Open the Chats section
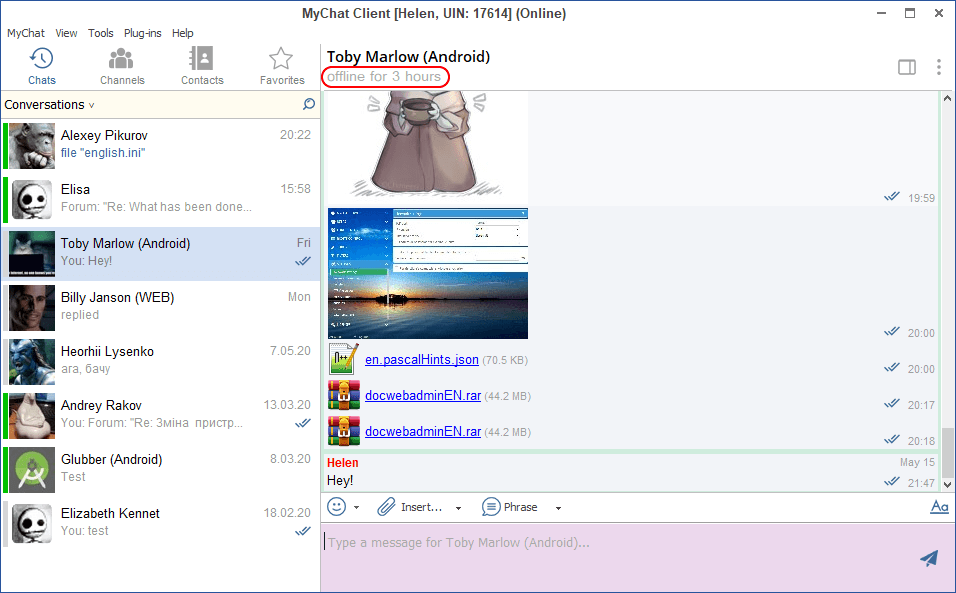This screenshot has width=956, height=593. pyautogui.click(x=41, y=66)
